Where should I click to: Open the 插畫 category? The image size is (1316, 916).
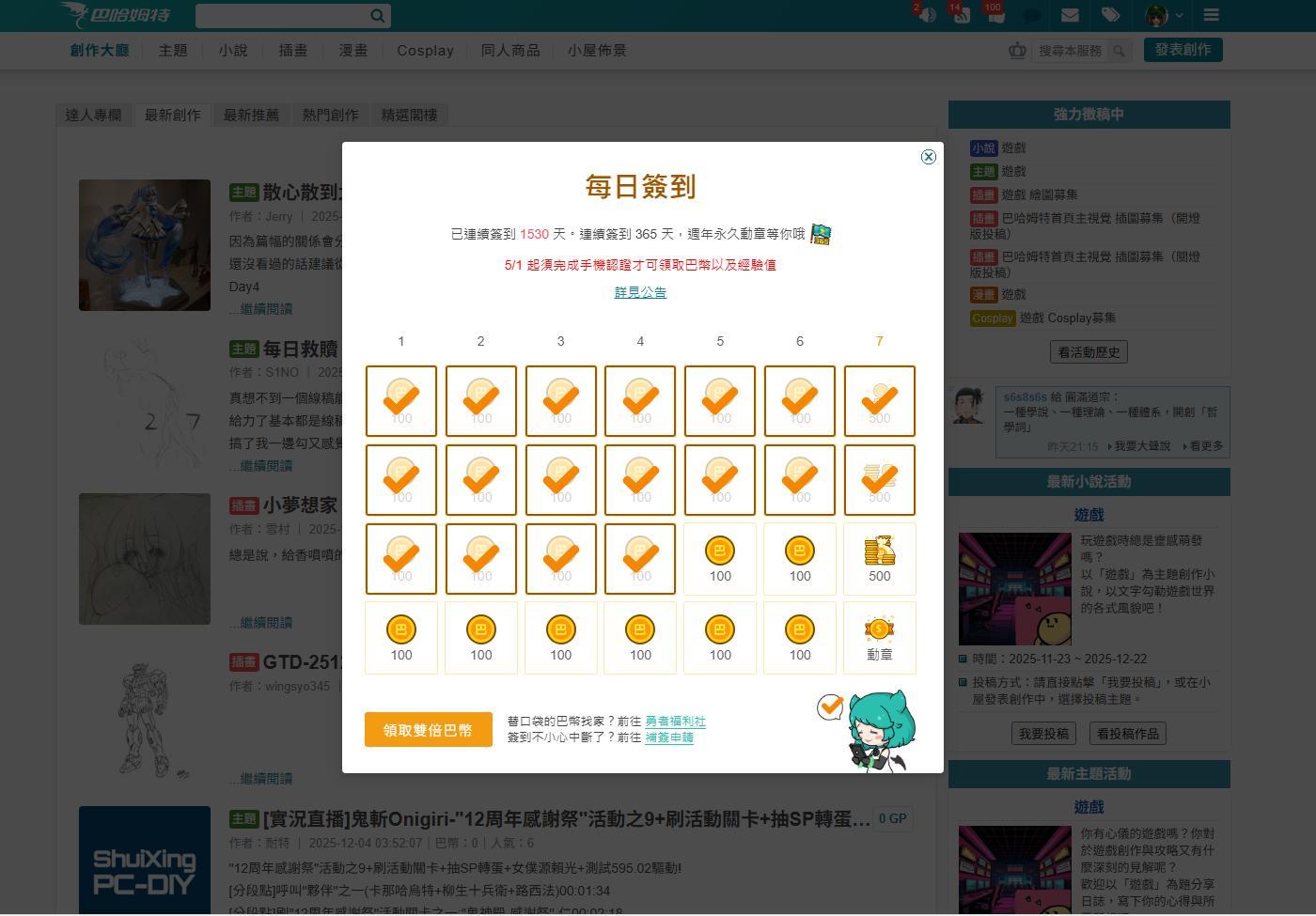coord(293,50)
